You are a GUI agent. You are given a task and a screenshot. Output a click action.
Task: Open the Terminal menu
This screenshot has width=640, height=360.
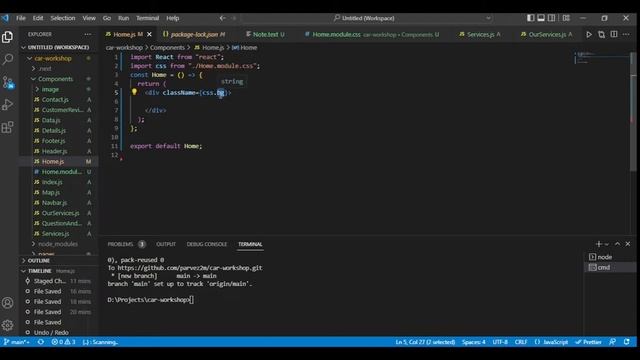pyautogui.click(x=147, y=18)
